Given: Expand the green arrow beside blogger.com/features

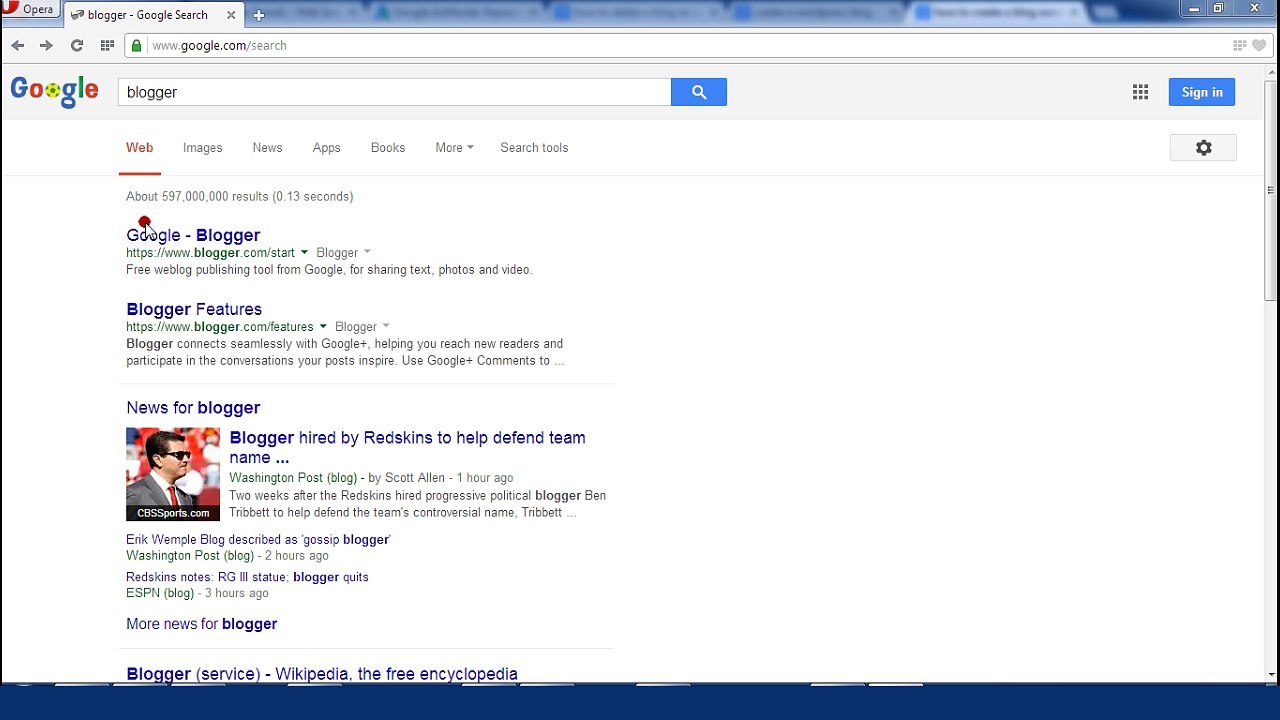Looking at the screenshot, I should [x=323, y=327].
